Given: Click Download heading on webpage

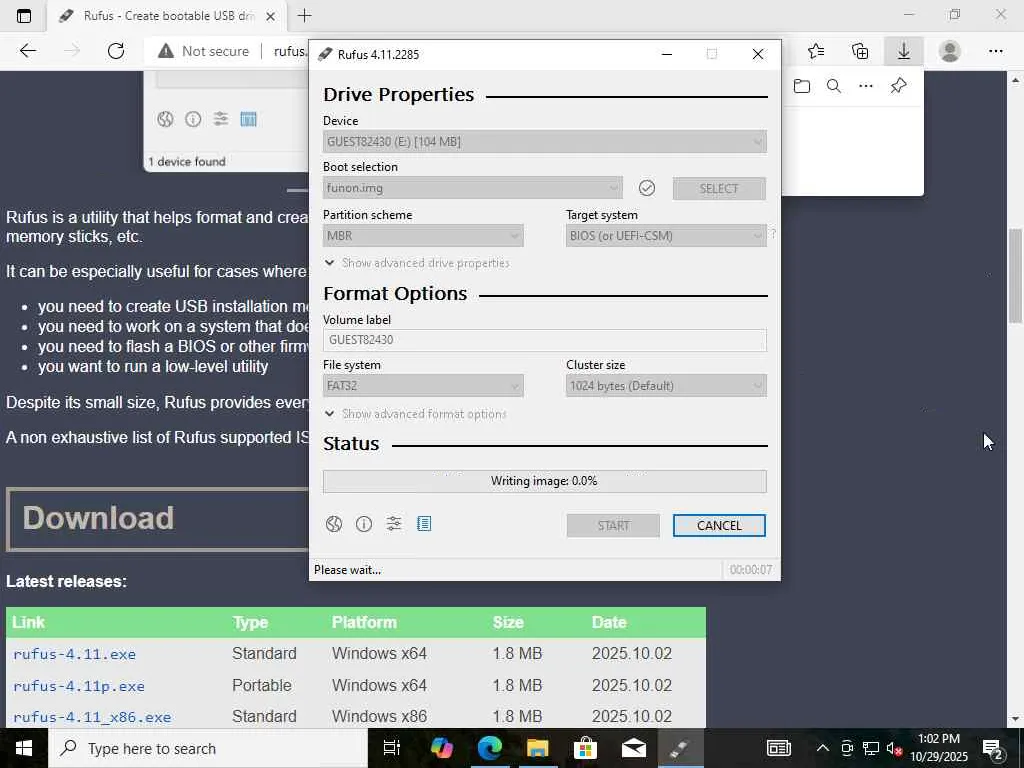Looking at the screenshot, I should coord(99,518).
